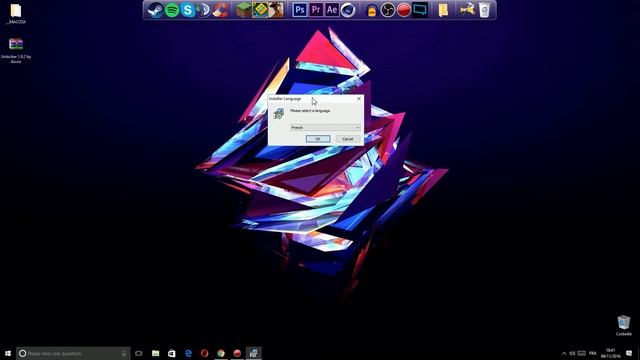Open Skype from the dock

pos(188,10)
